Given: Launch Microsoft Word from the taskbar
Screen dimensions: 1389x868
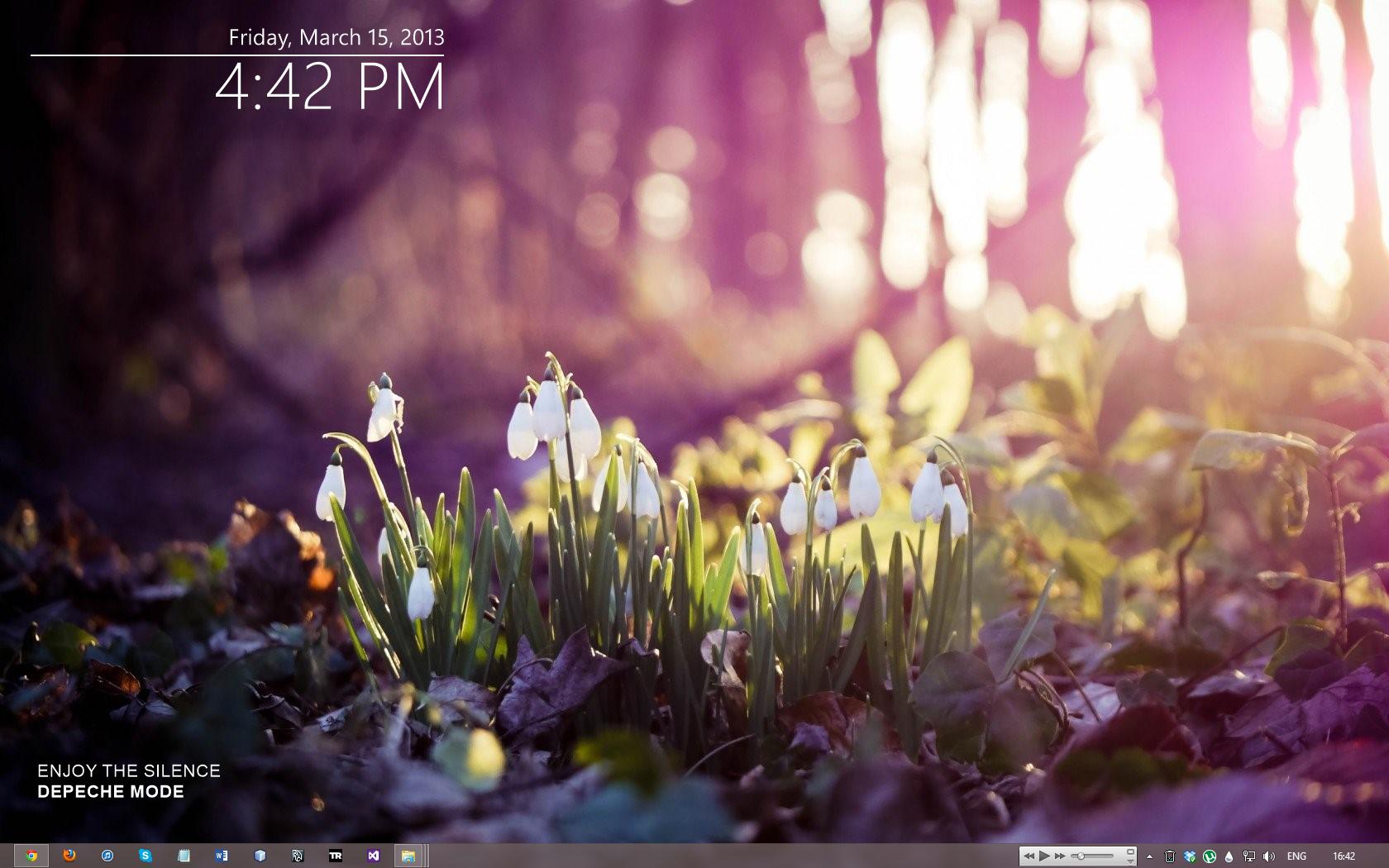Looking at the screenshot, I should click(222, 856).
